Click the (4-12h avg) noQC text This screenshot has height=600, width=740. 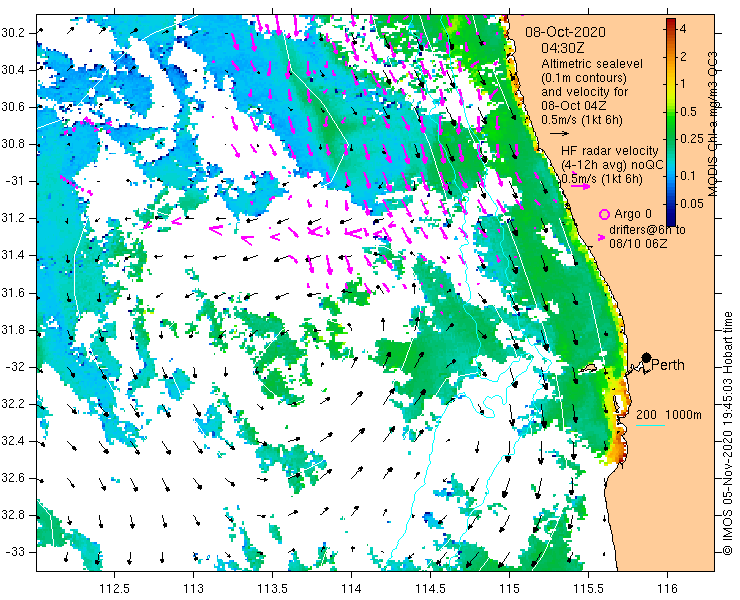(612, 165)
